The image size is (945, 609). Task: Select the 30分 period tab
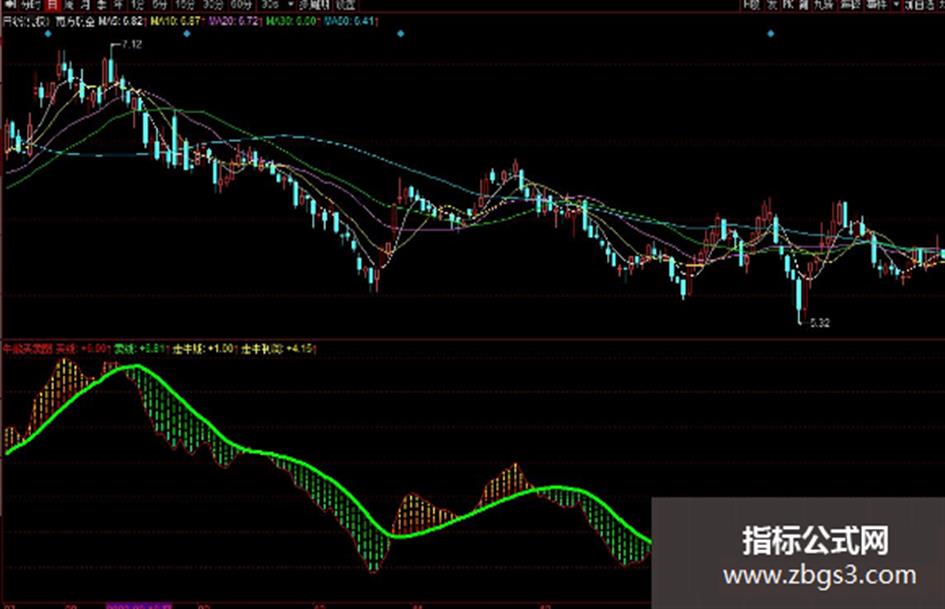(x=212, y=5)
